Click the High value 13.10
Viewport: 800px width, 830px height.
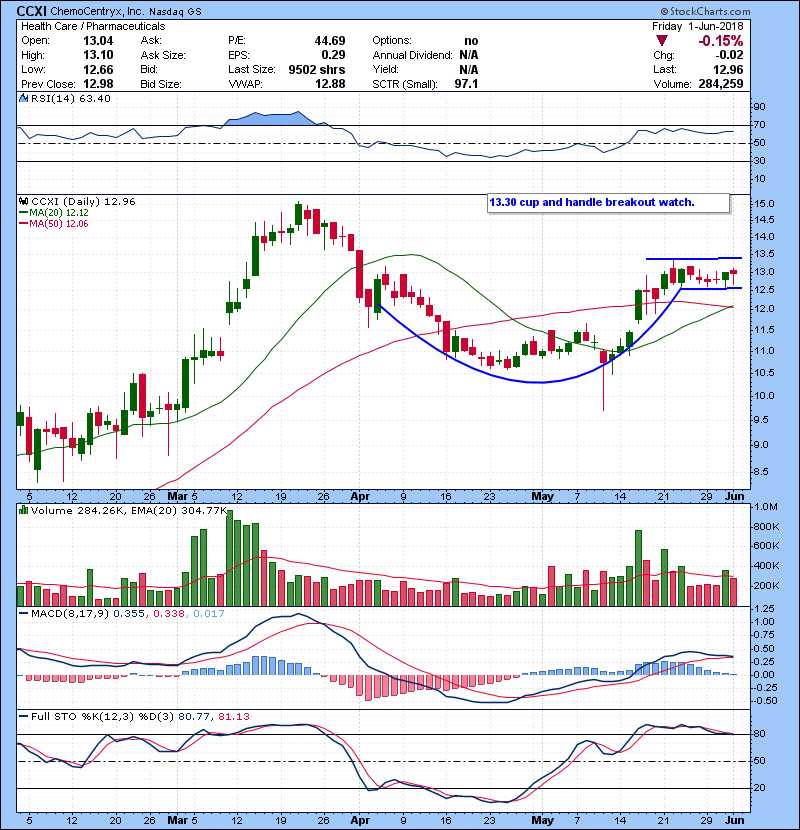coord(98,55)
